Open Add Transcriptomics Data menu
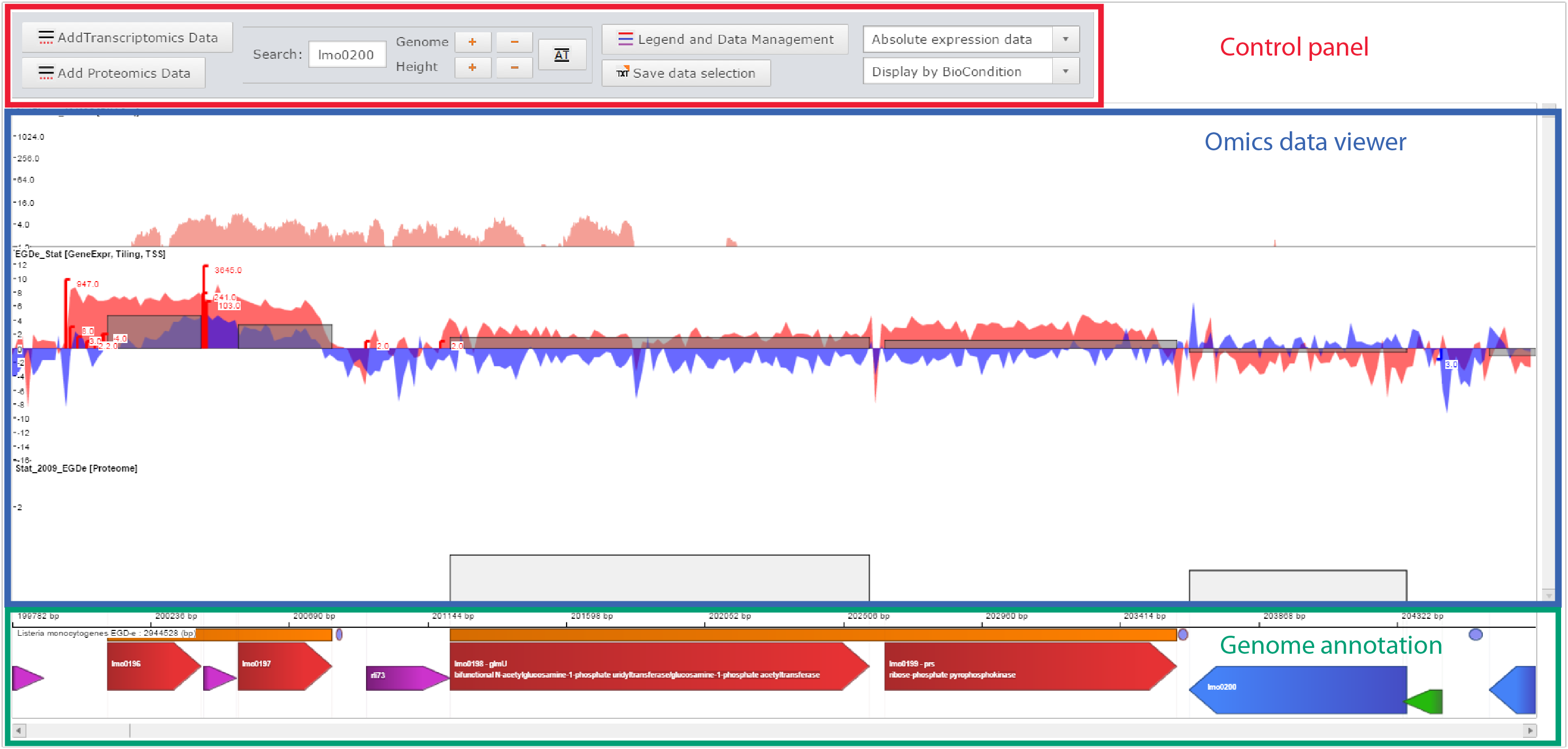1568x749 pixels. point(127,38)
